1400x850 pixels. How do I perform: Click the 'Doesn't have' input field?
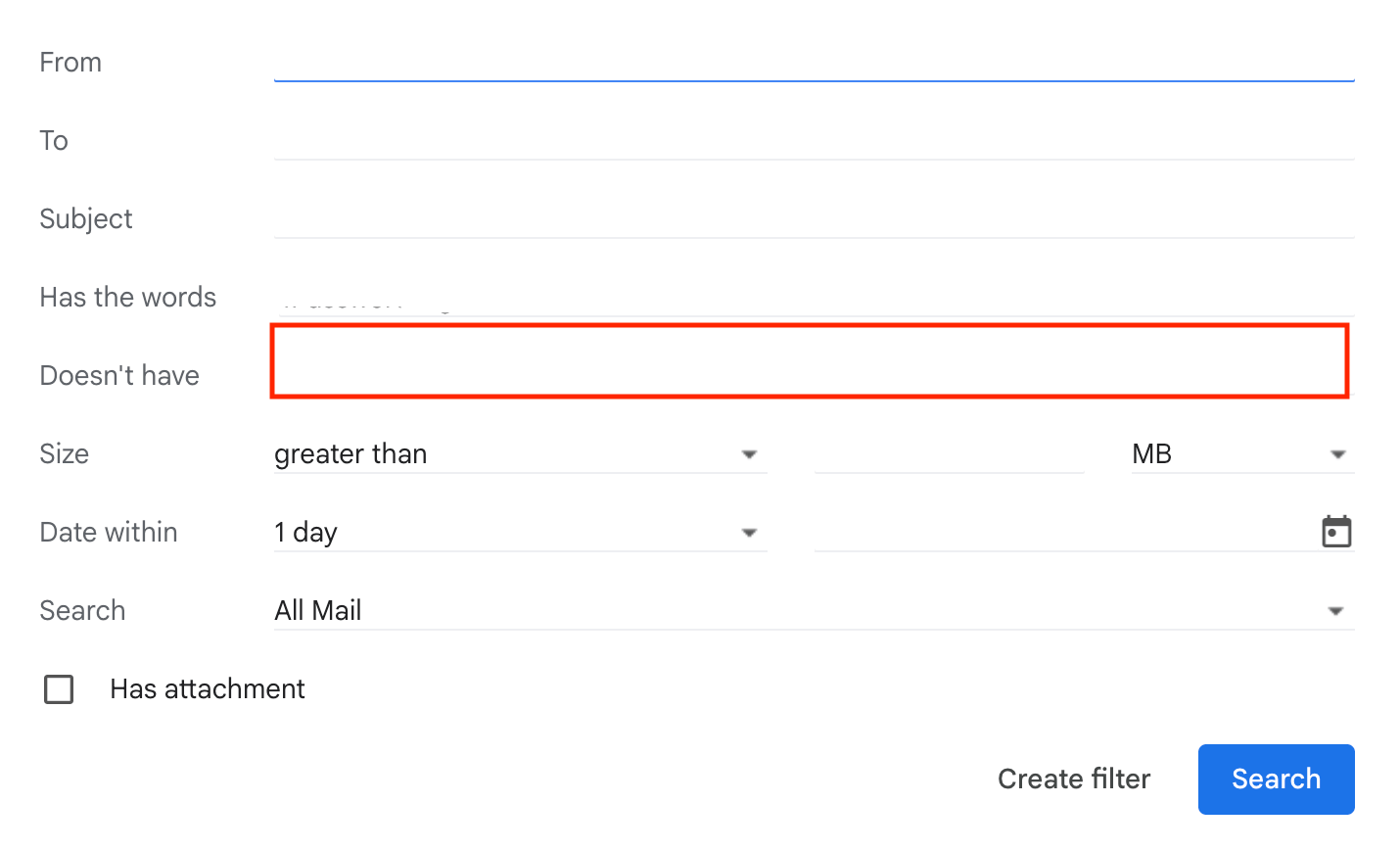(810, 361)
